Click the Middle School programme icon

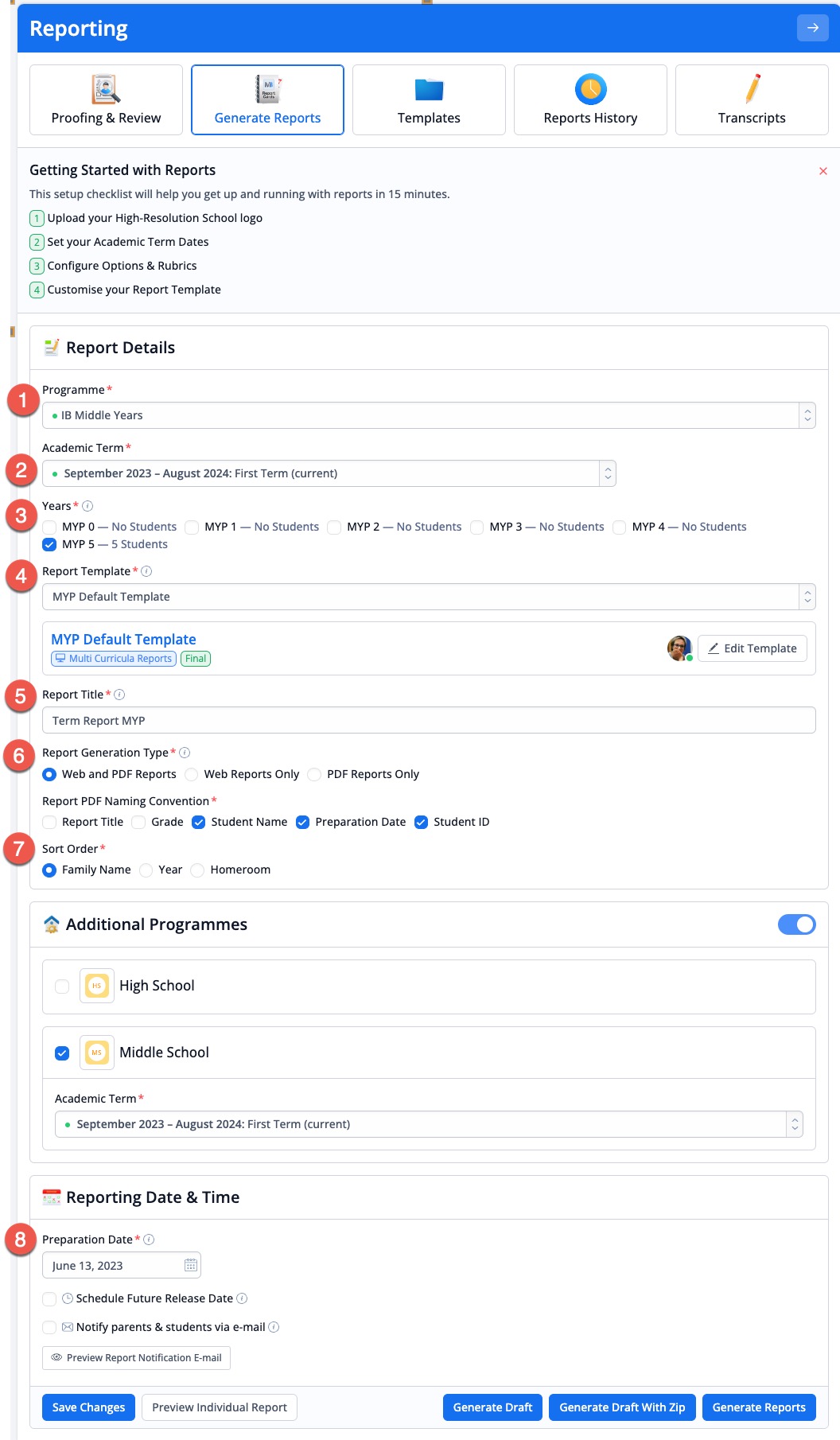tap(97, 1053)
